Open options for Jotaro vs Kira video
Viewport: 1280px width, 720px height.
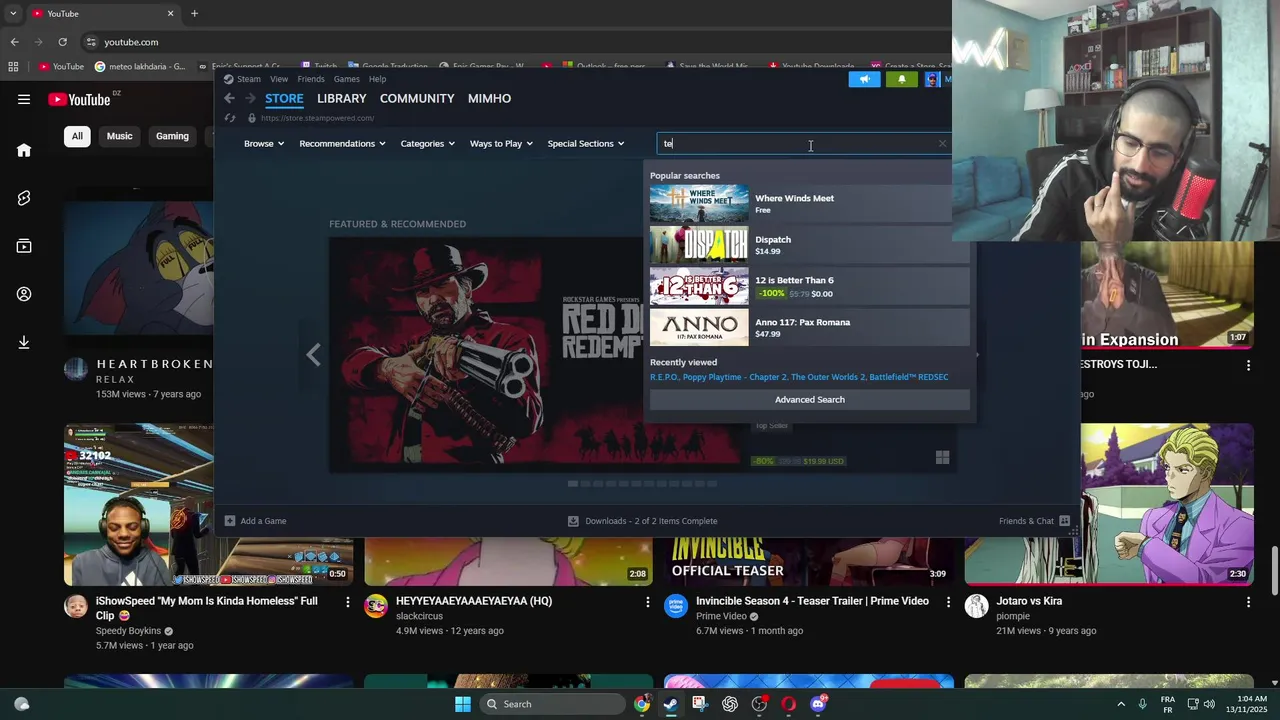coord(1248,602)
